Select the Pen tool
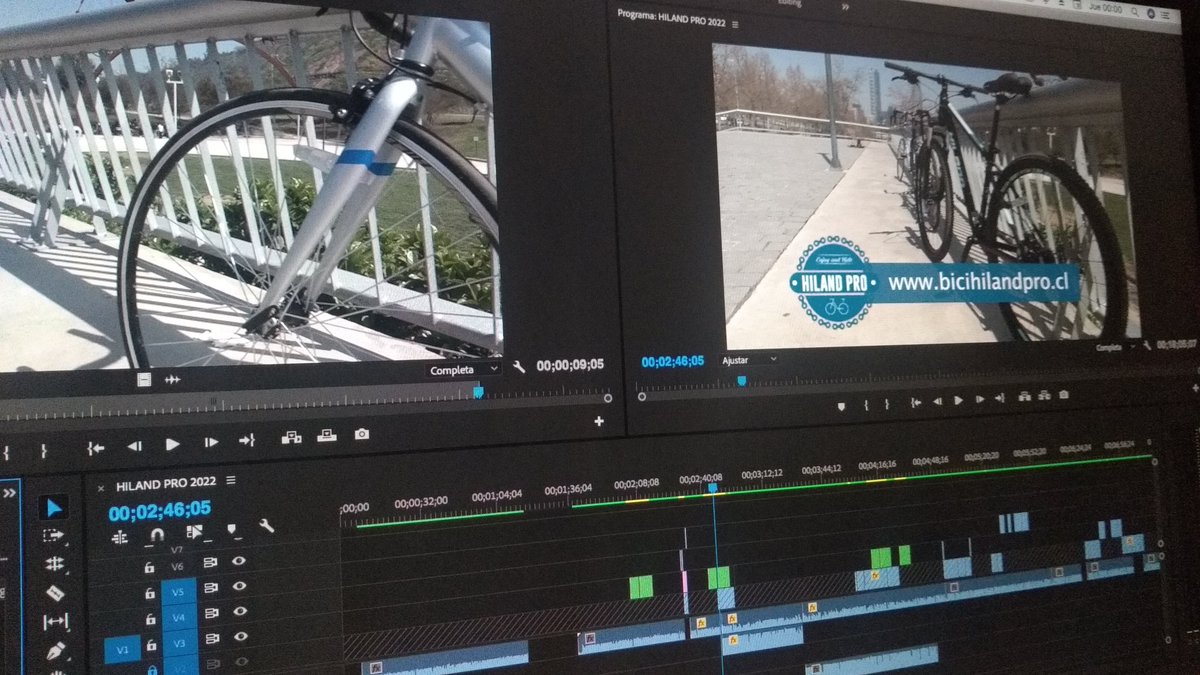The height and width of the screenshot is (675, 1200). click(x=56, y=652)
